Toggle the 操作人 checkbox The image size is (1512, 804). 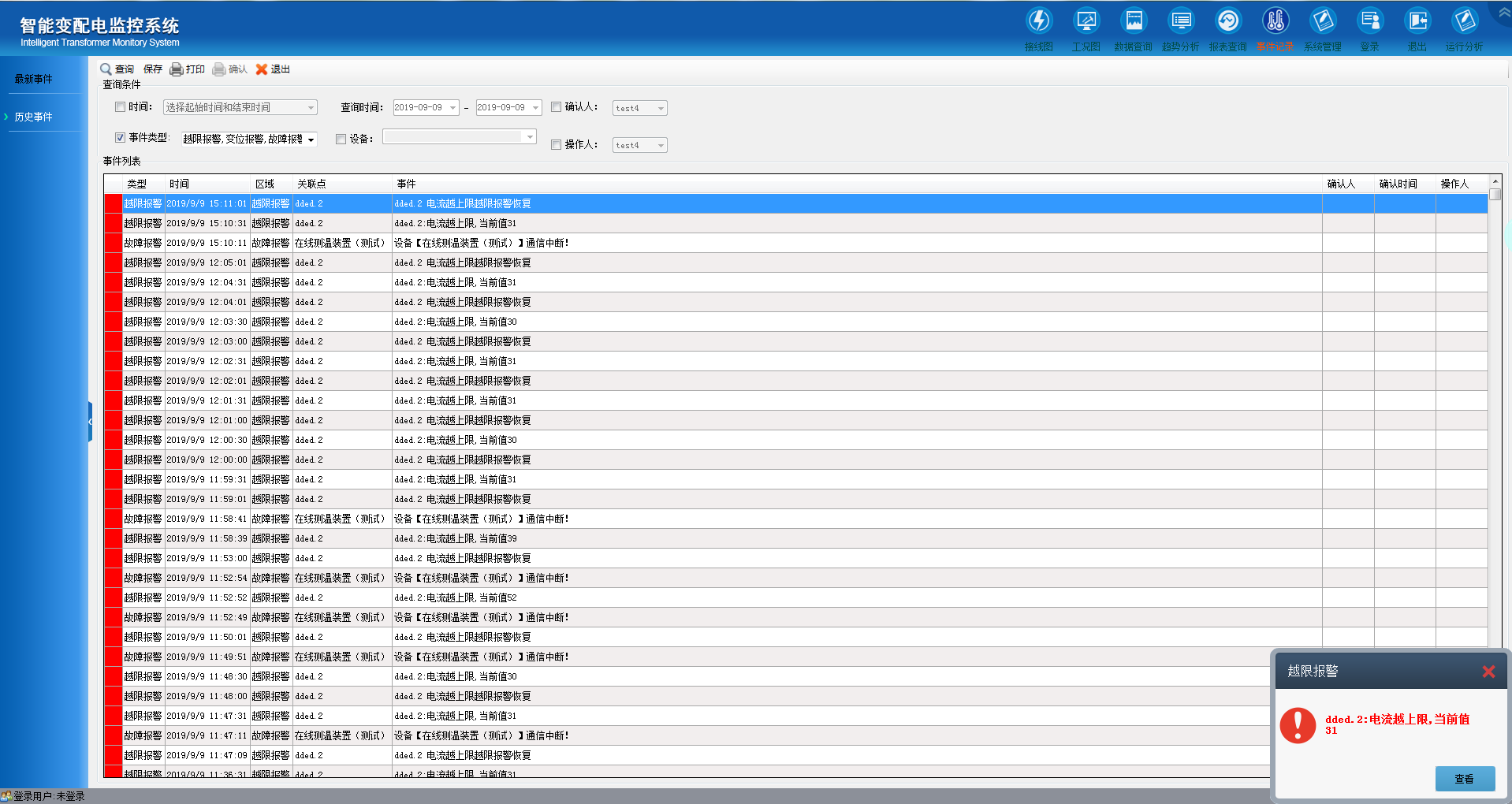(x=557, y=145)
